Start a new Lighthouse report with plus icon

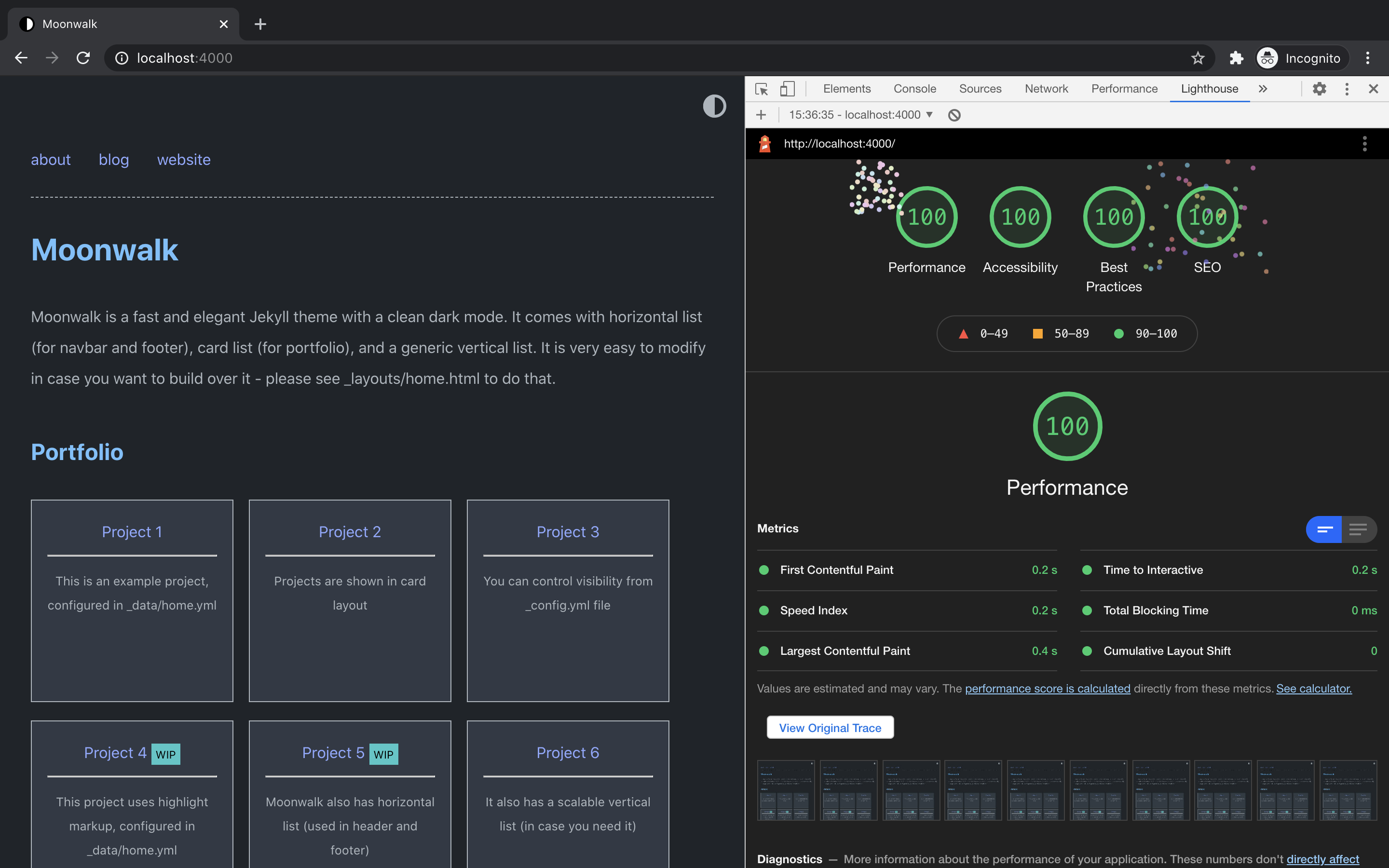coord(761,115)
